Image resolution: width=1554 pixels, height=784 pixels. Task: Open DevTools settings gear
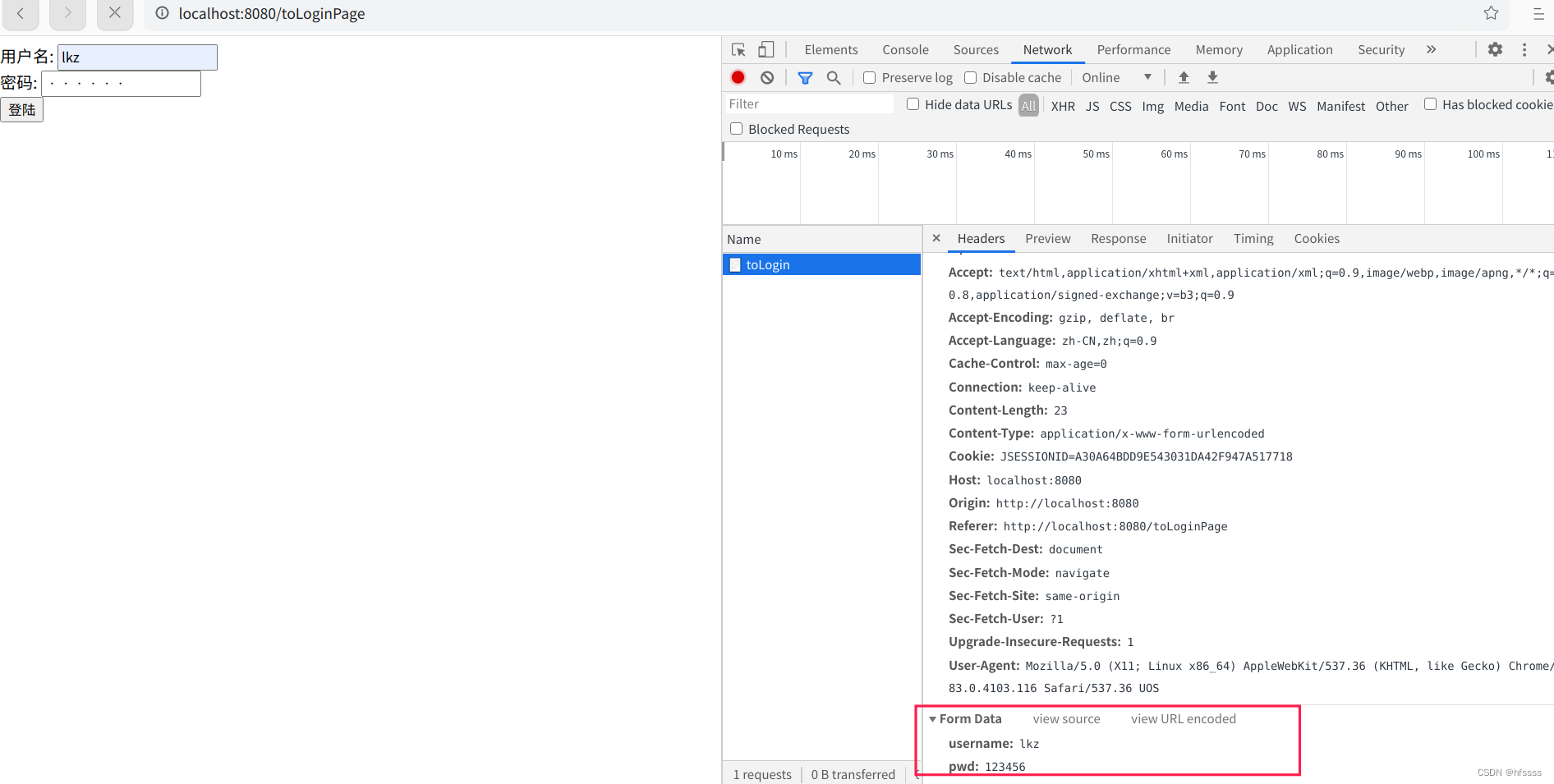point(1495,49)
